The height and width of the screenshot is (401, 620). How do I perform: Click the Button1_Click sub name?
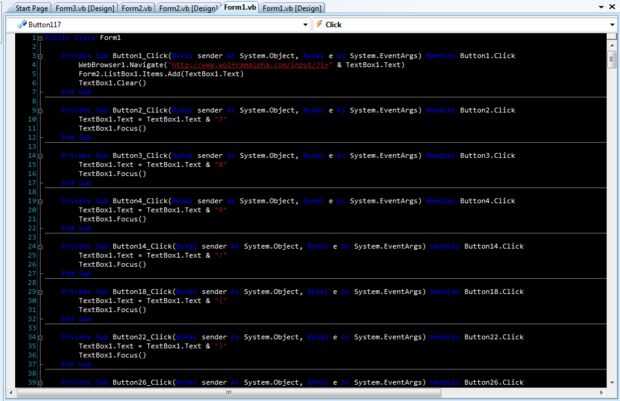(x=140, y=56)
